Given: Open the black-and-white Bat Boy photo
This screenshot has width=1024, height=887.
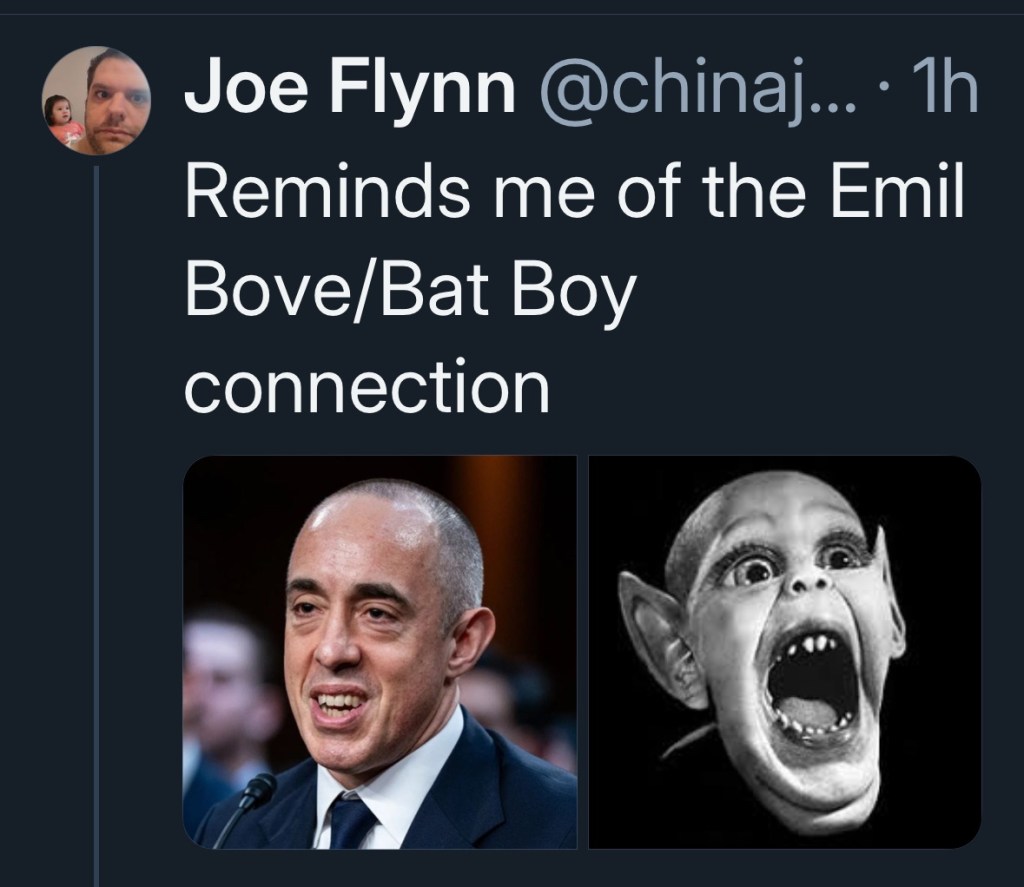Looking at the screenshot, I should 785,651.
